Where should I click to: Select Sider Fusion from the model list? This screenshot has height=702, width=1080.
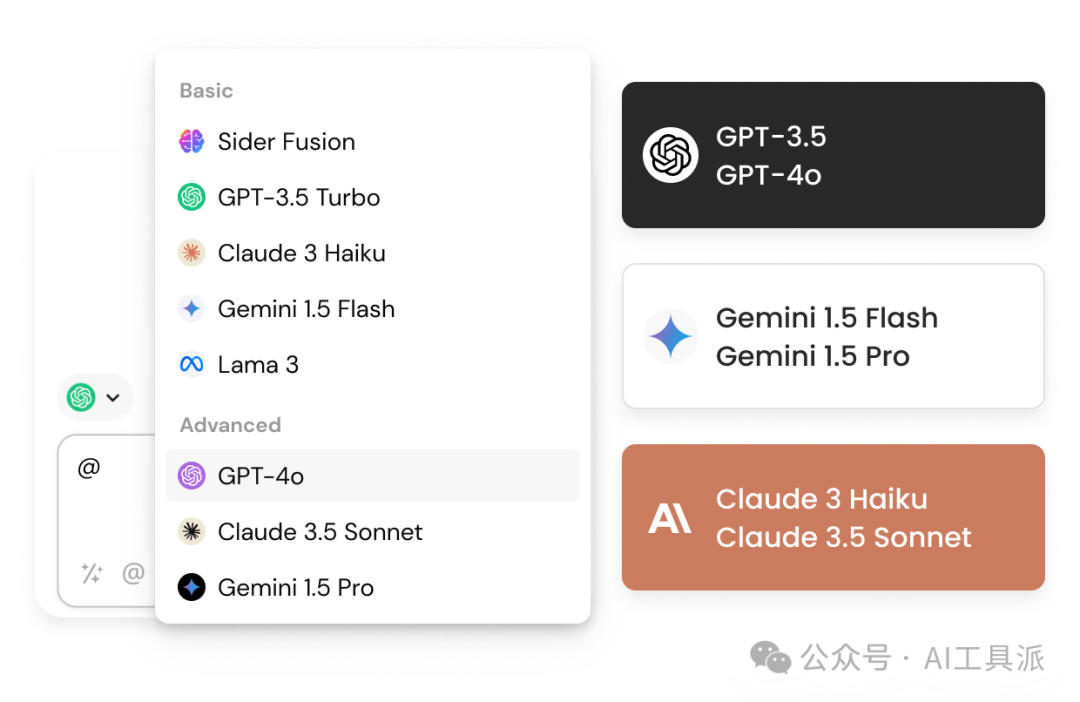(x=286, y=142)
